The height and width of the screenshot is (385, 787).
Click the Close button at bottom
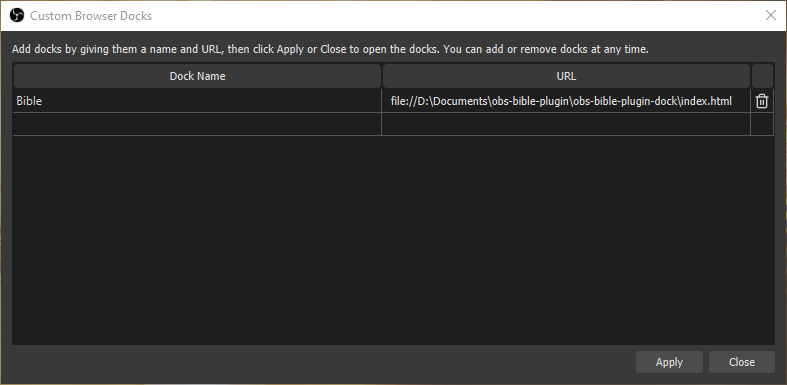point(741,362)
